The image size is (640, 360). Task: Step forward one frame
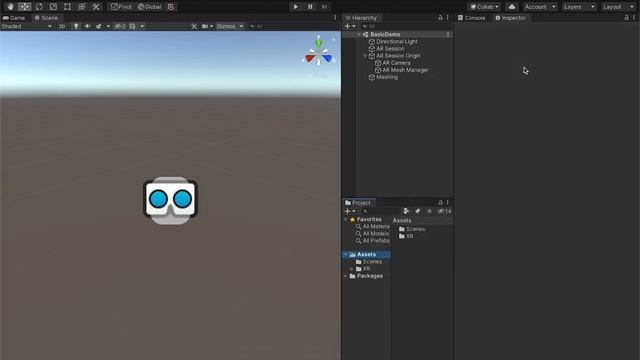[324, 7]
